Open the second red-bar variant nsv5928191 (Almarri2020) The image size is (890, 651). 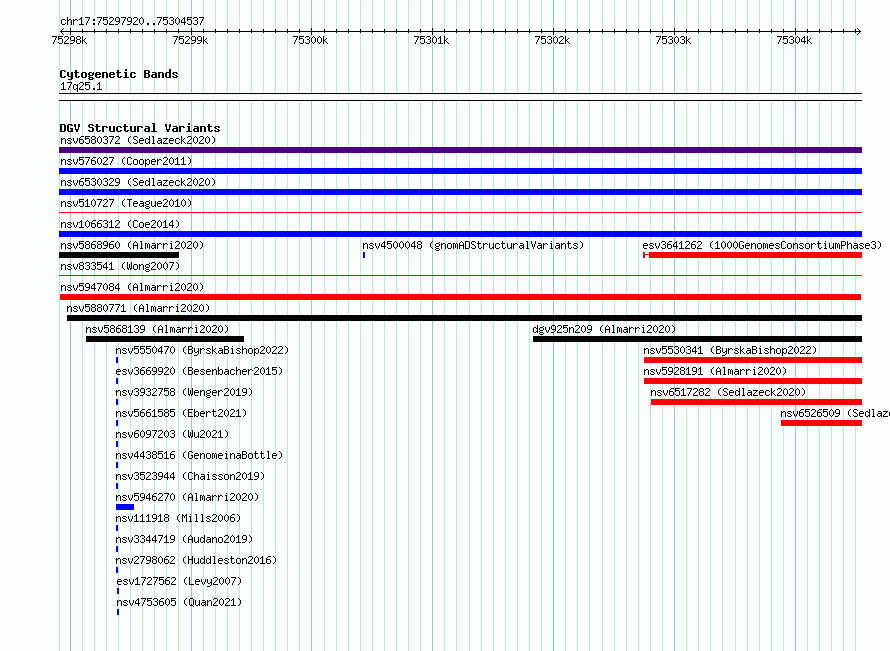(715, 371)
